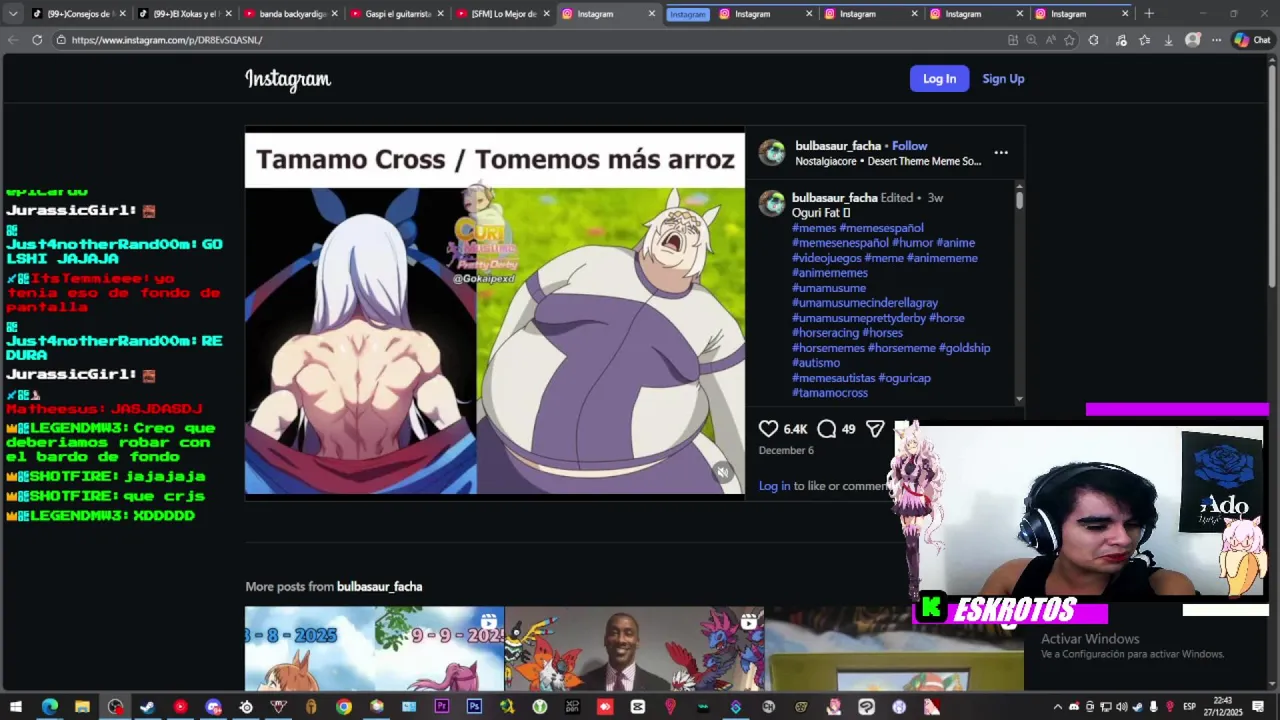1280x720 pixels.
Task: Open the browser profile avatar
Action: (x=1192, y=40)
